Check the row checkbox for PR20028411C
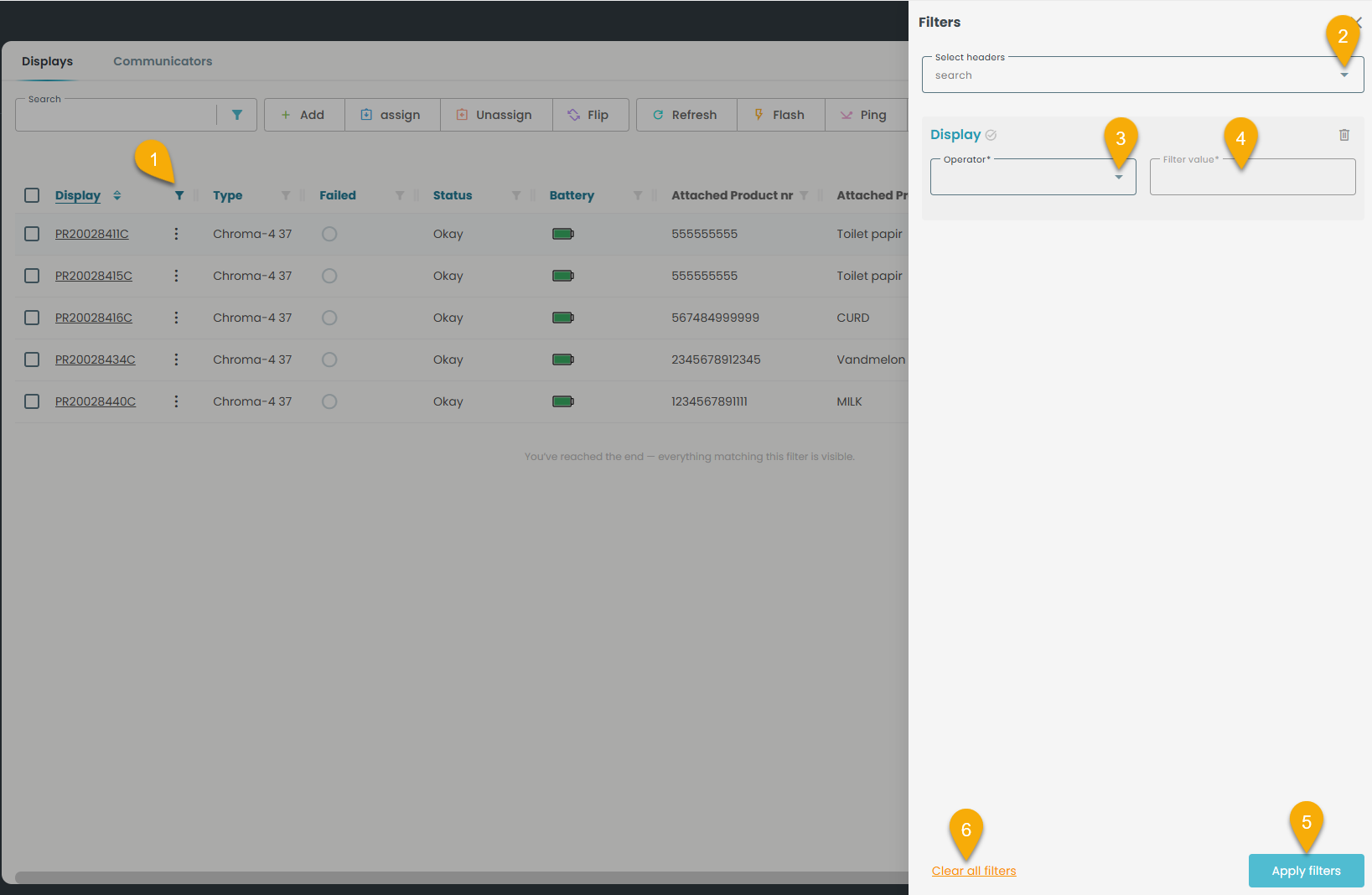Image resolution: width=1372 pixels, height=895 pixels. 32,234
